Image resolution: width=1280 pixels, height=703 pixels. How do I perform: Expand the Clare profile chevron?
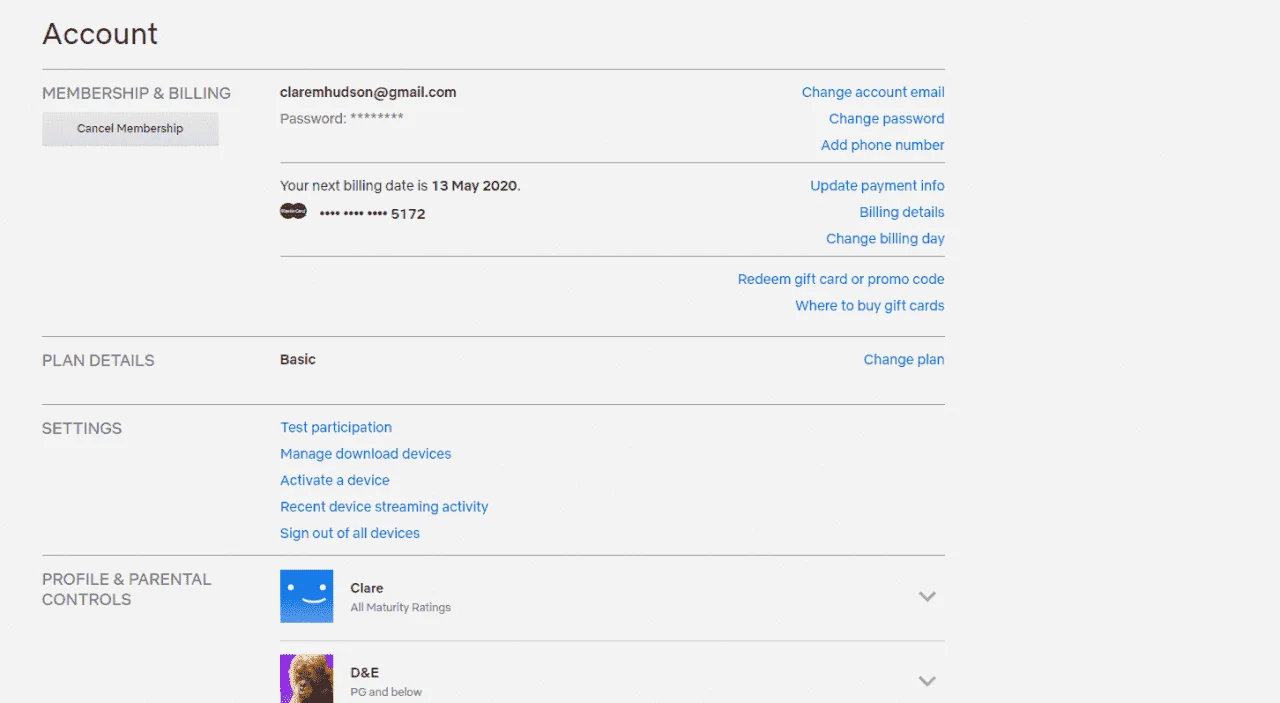(x=927, y=597)
